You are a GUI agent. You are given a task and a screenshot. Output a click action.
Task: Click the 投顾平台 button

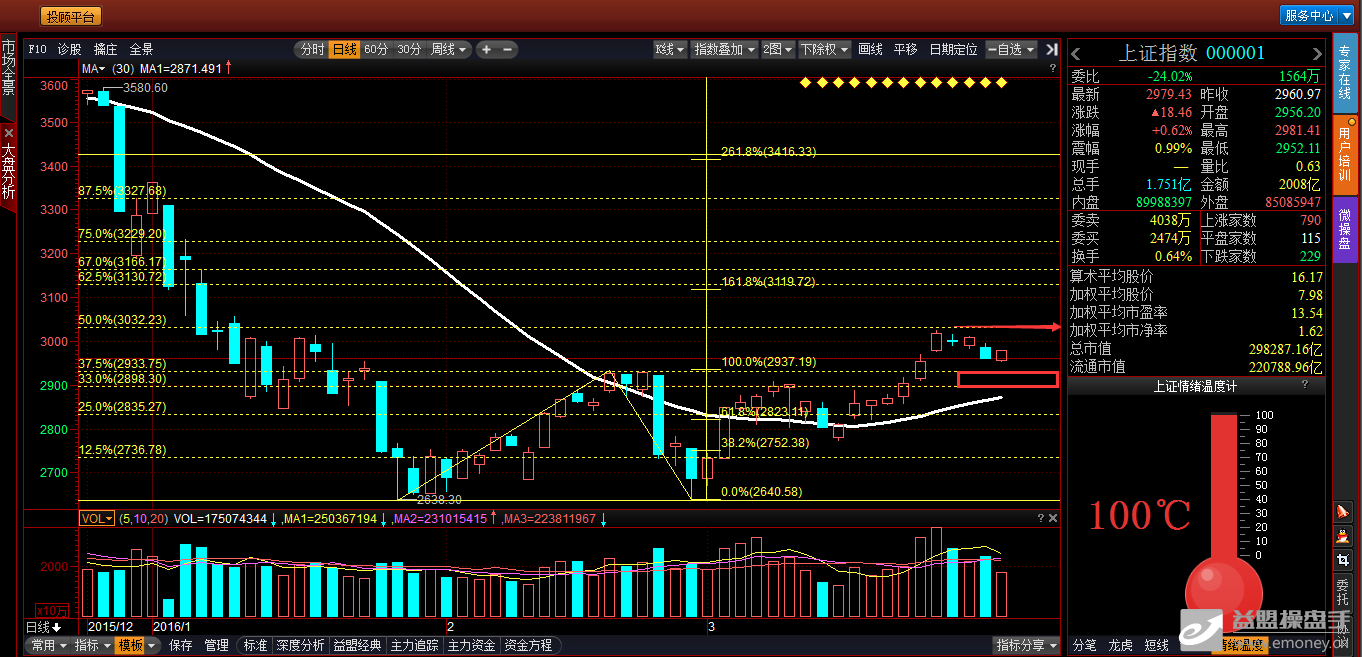(71, 16)
